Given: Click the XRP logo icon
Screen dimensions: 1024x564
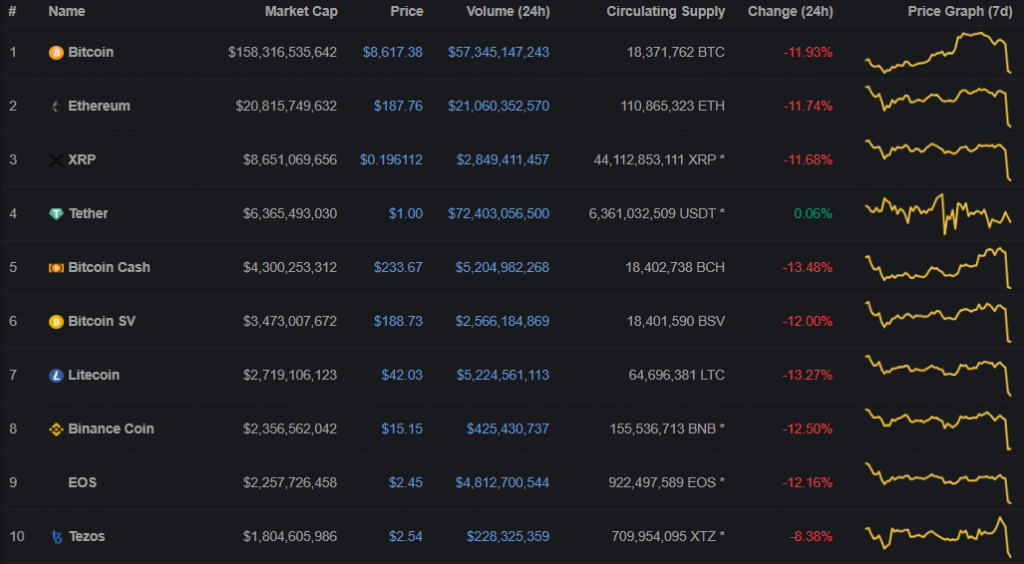Looking at the screenshot, I should pyautogui.click(x=56, y=160).
